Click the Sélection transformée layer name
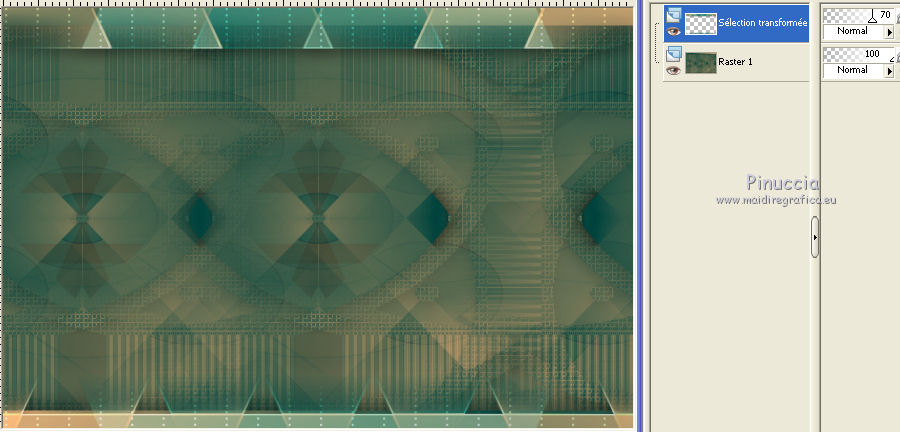900x432 pixels. (x=763, y=23)
